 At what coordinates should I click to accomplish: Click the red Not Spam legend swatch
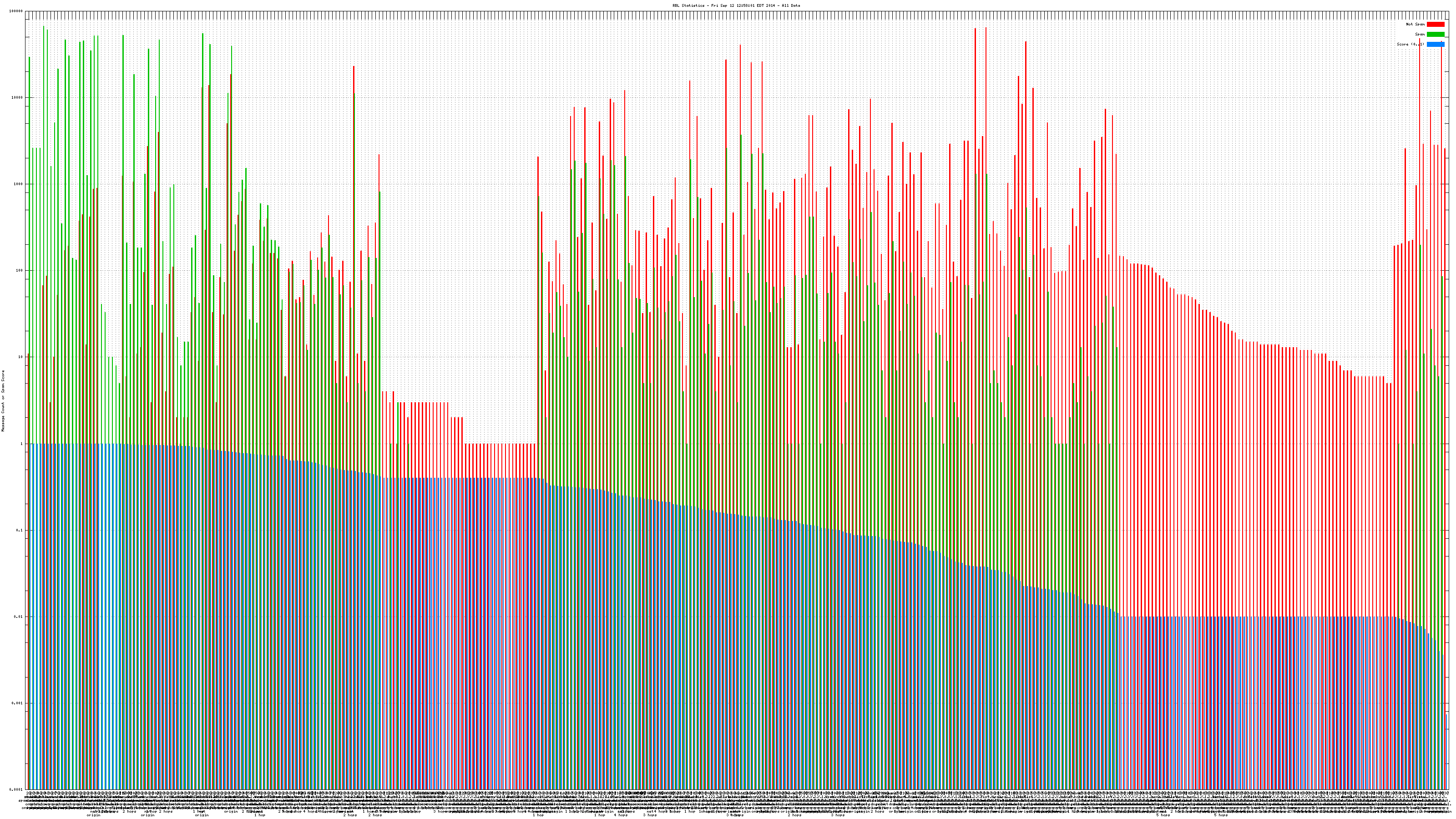[1435, 24]
